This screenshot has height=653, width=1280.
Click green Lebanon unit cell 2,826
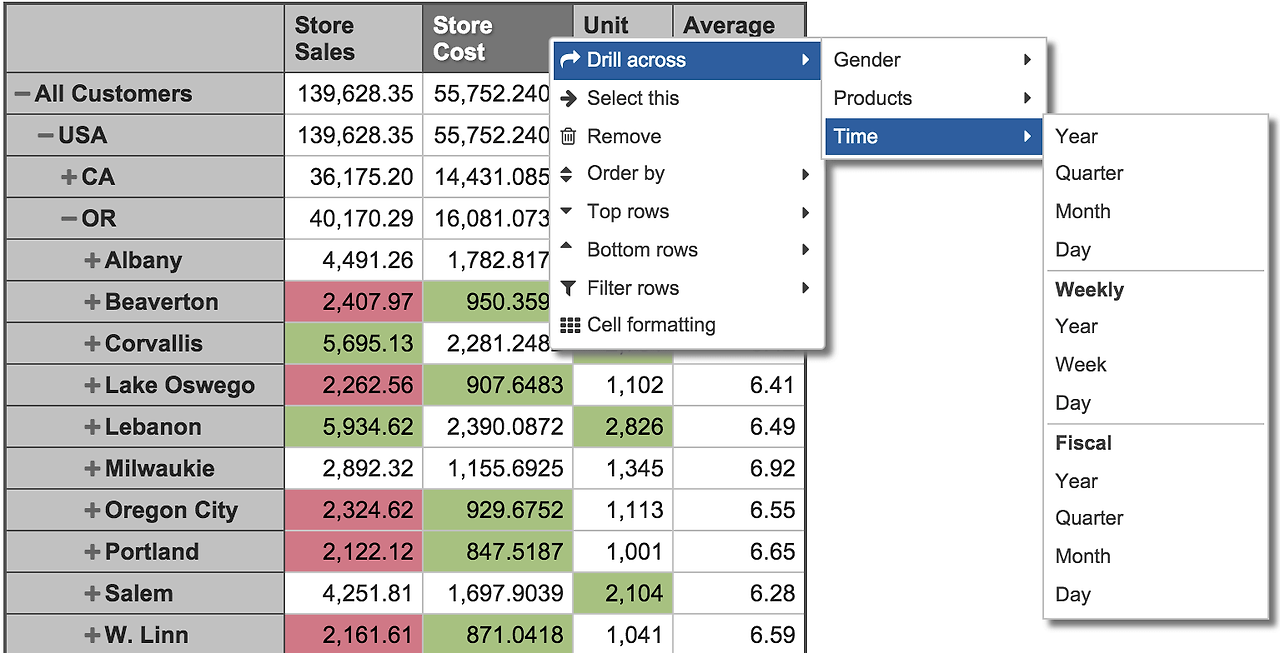click(x=623, y=427)
